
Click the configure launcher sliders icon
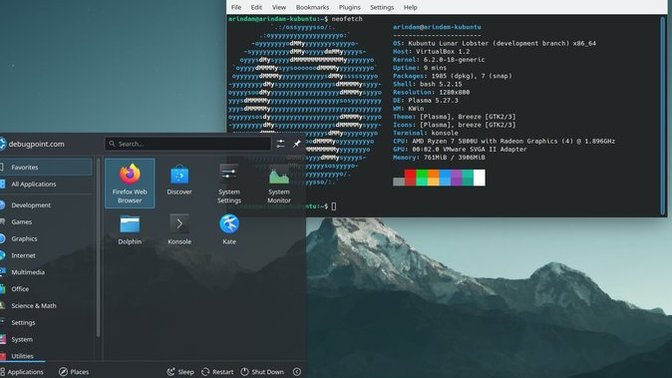point(280,144)
